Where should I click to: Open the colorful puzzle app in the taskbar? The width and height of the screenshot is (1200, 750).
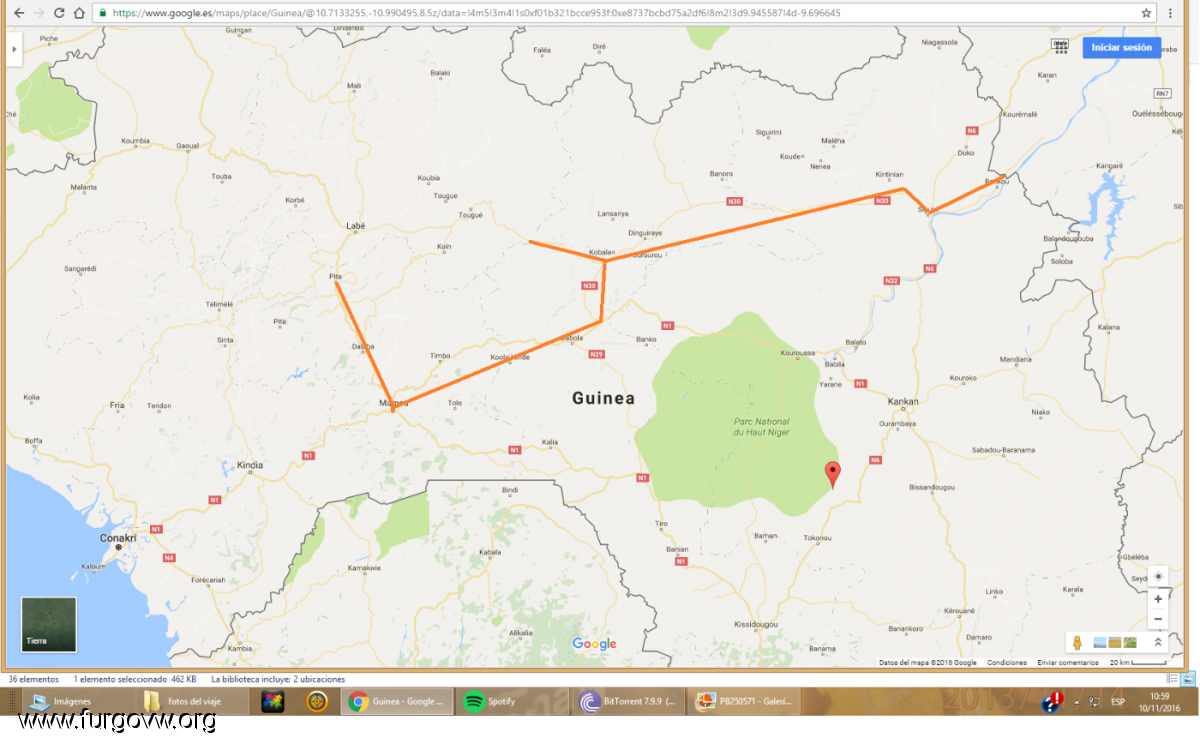pos(273,701)
